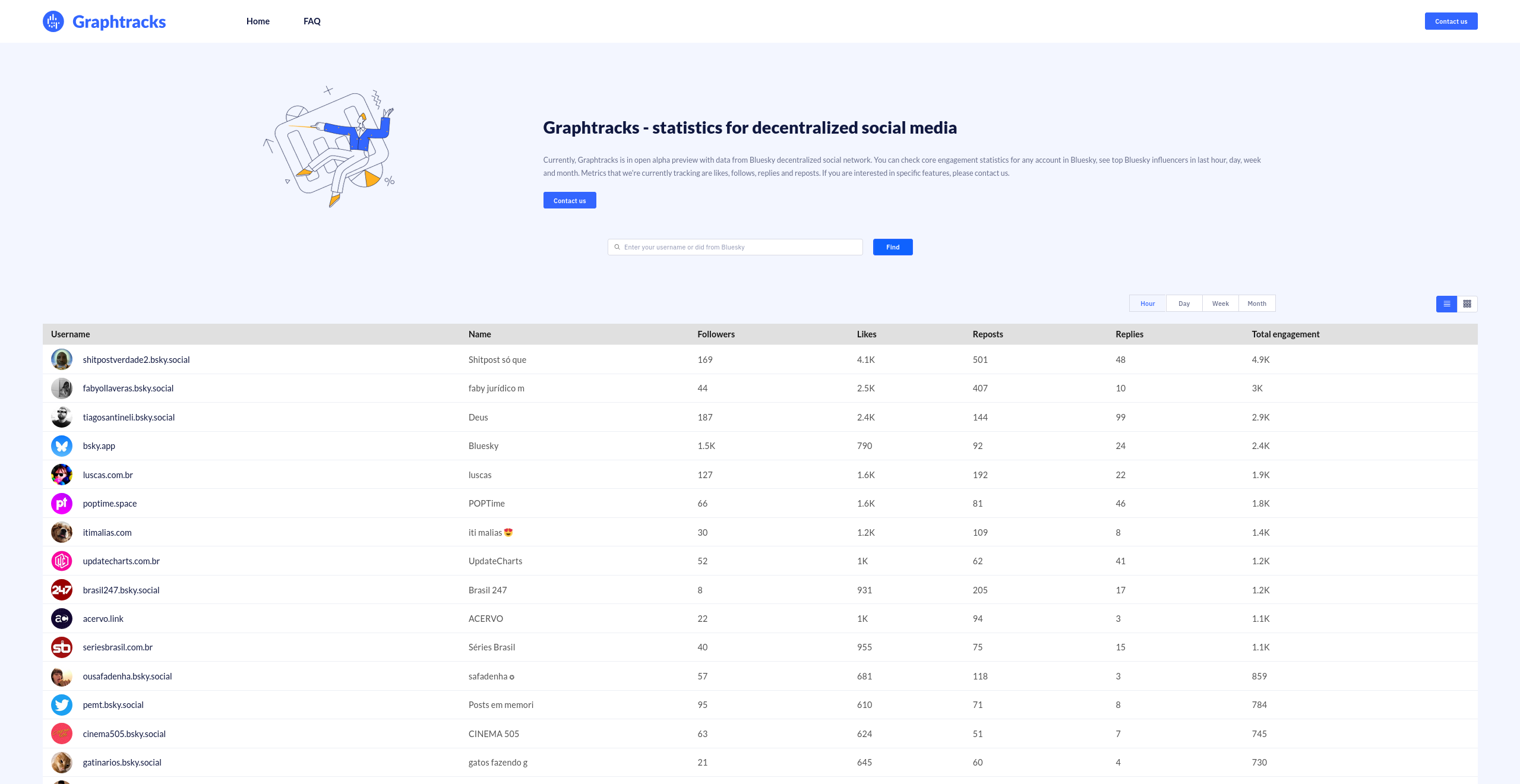Screen dimensions: 1520x784
Task: Open cinema505.bsky.social username link
Action: (124, 734)
